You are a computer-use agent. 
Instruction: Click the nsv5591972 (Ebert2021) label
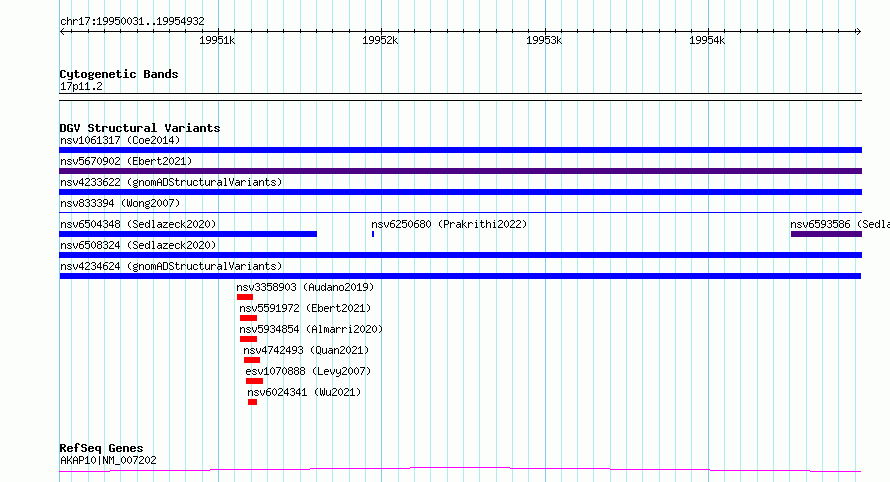305,308
